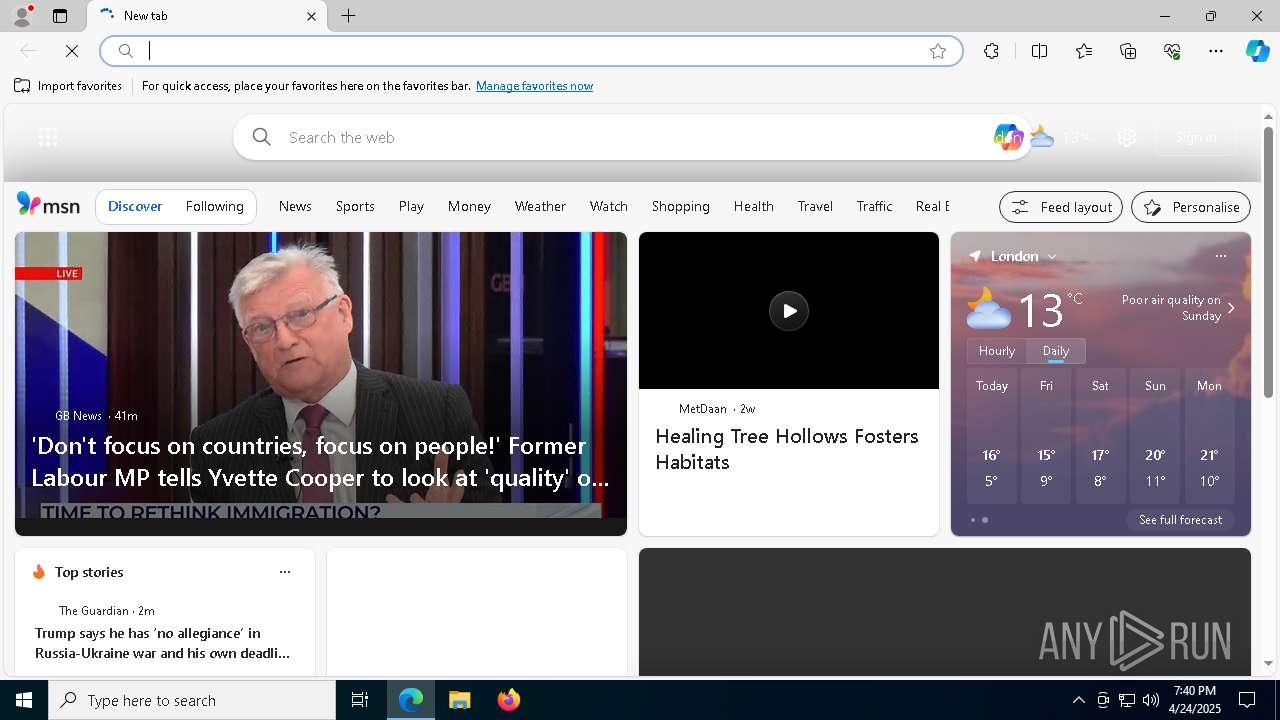
Task: Launch Copilot sidebar icon
Action: pos(1257,51)
